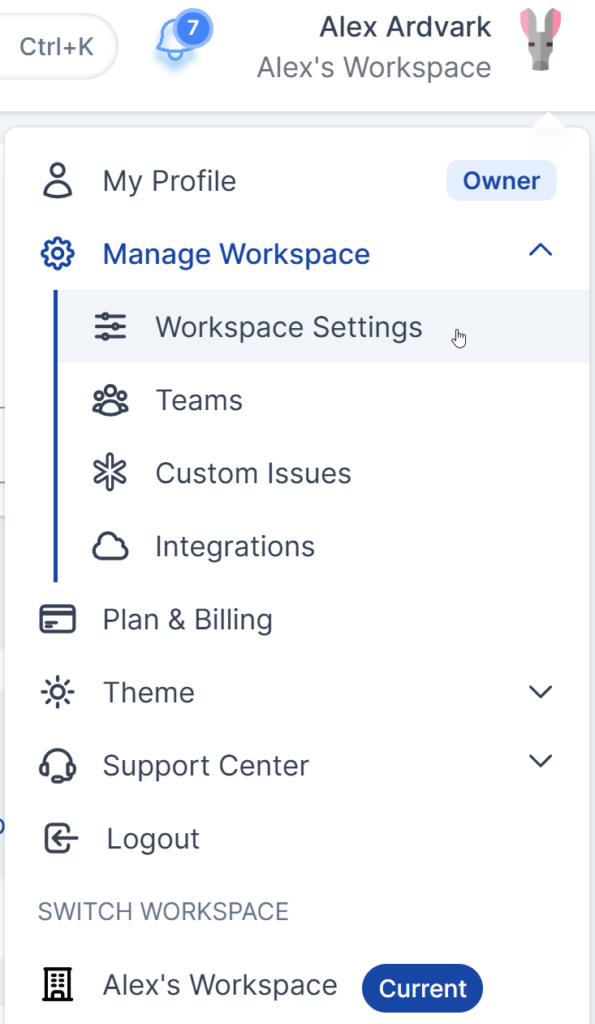The height and width of the screenshot is (1024, 595).
Task: Expand the Theme options
Action: [541, 692]
